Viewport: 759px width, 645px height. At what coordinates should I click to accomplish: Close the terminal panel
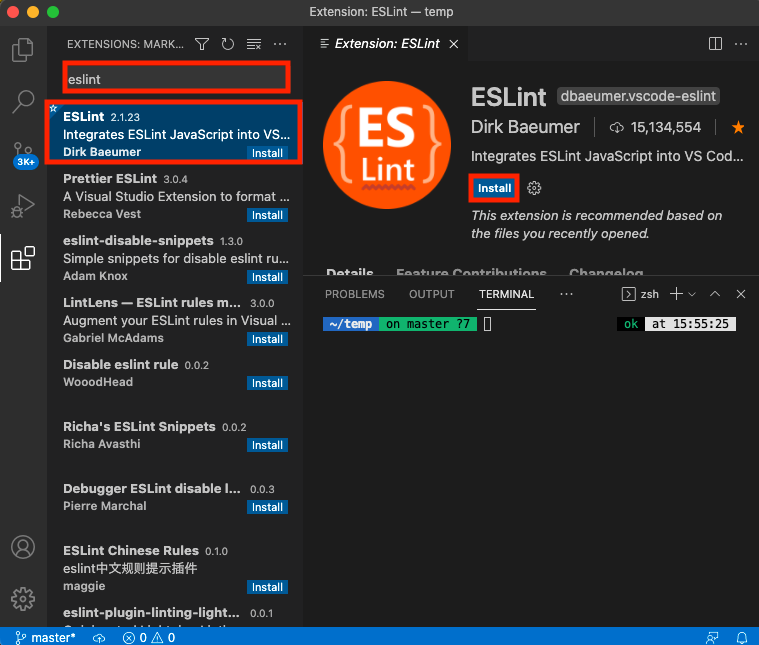click(x=741, y=294)
